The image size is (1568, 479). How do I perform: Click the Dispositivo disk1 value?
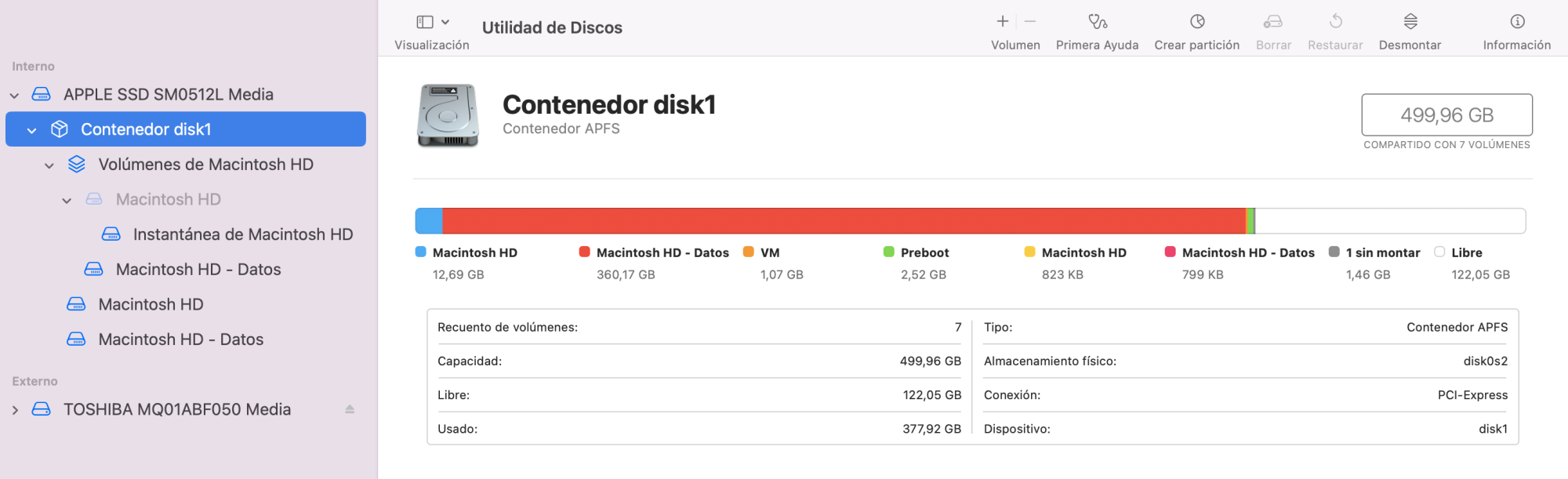coord(1494,430)
